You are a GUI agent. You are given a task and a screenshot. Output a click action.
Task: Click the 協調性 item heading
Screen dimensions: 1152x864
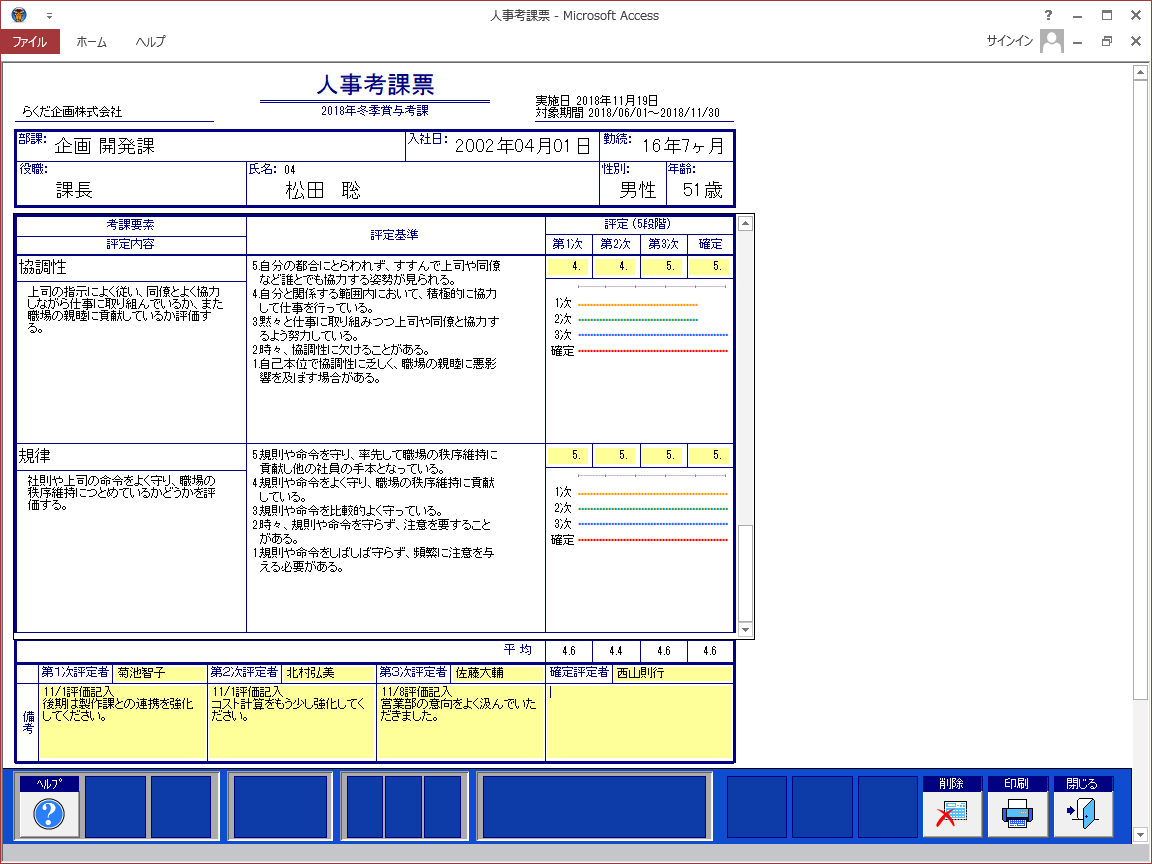coord(43,267)
